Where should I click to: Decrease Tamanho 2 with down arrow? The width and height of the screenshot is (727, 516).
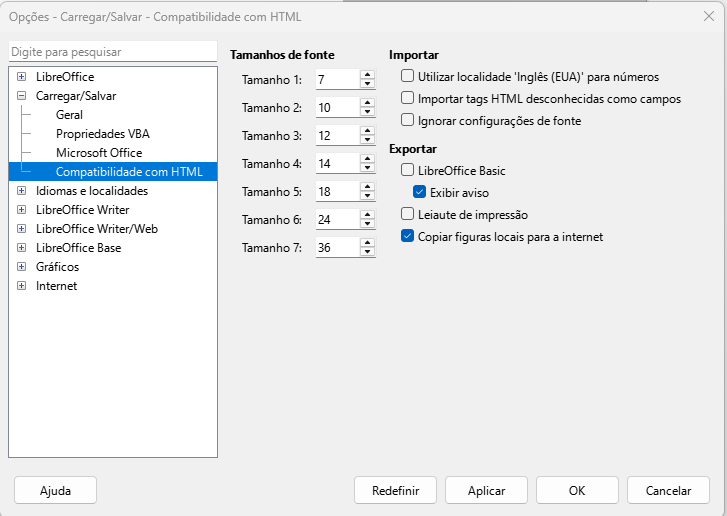click(367, 112)
